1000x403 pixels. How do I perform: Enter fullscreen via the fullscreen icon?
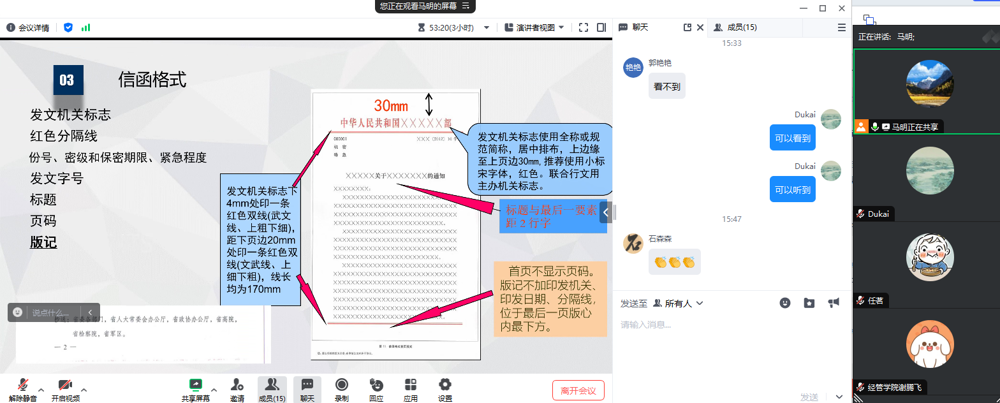[x=583, y=28]
